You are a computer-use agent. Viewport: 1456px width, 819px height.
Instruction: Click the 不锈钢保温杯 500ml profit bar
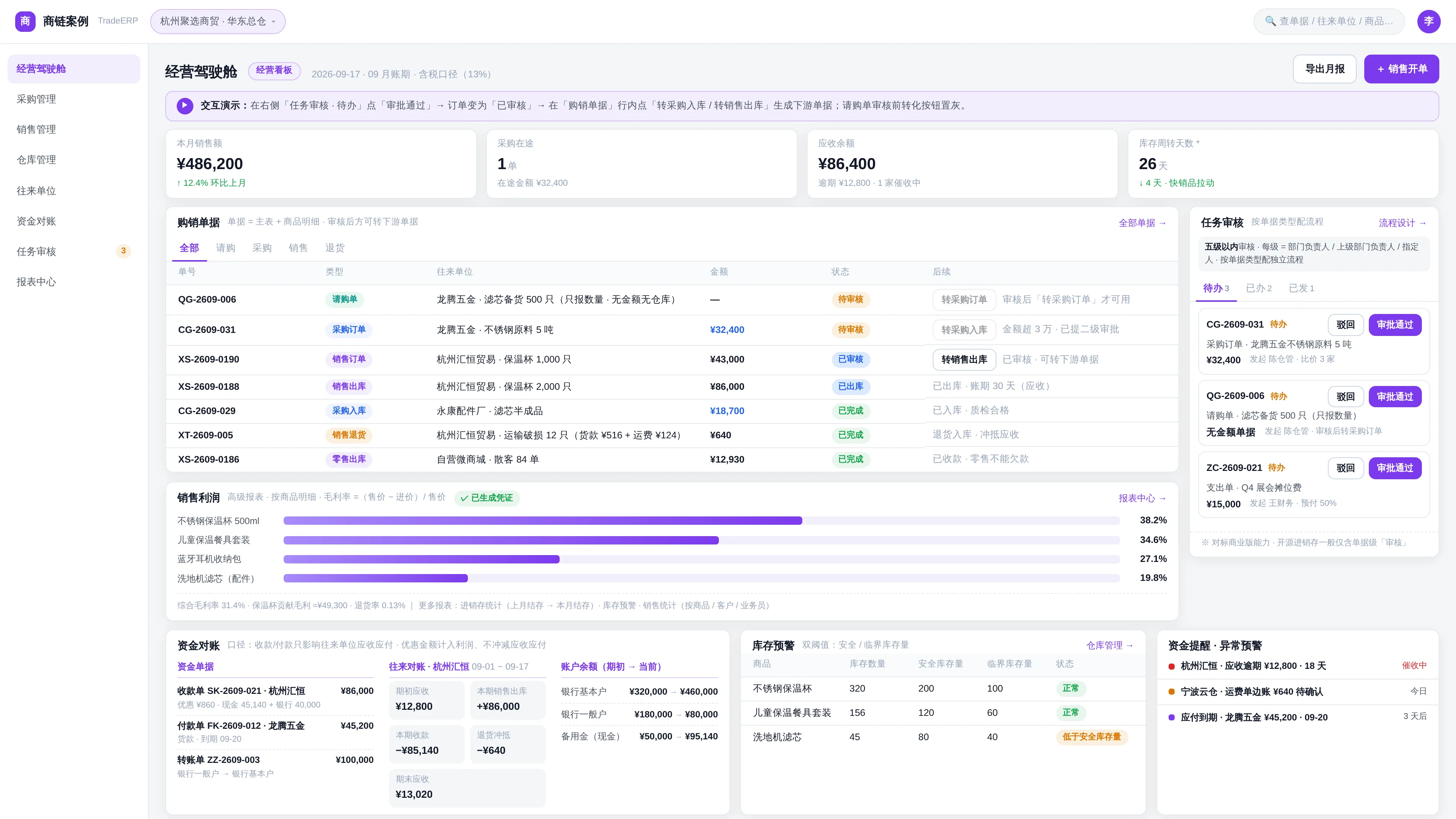701,521
